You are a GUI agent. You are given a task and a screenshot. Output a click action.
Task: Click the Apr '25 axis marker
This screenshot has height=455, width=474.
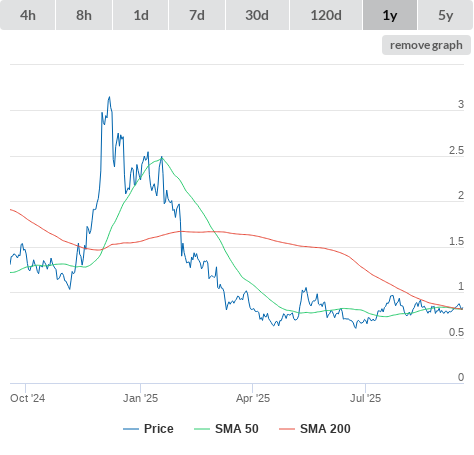253,398
